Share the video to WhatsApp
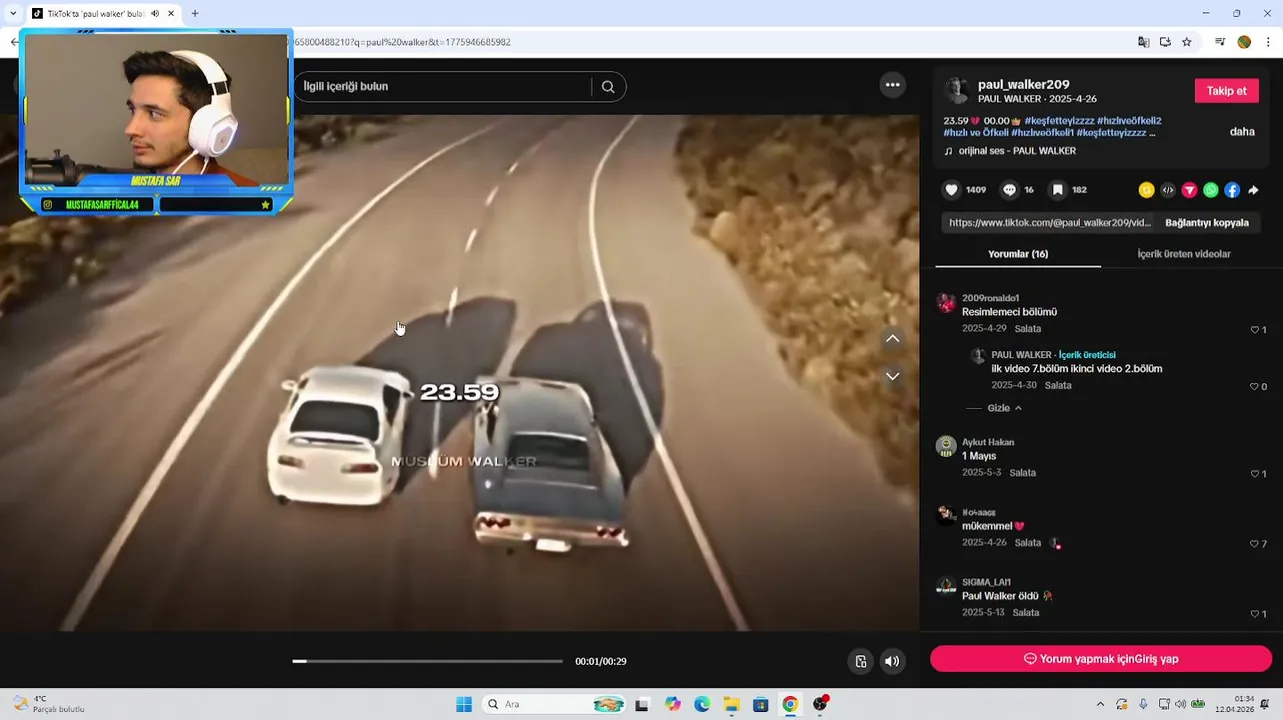 click(x=1211, y=190)
